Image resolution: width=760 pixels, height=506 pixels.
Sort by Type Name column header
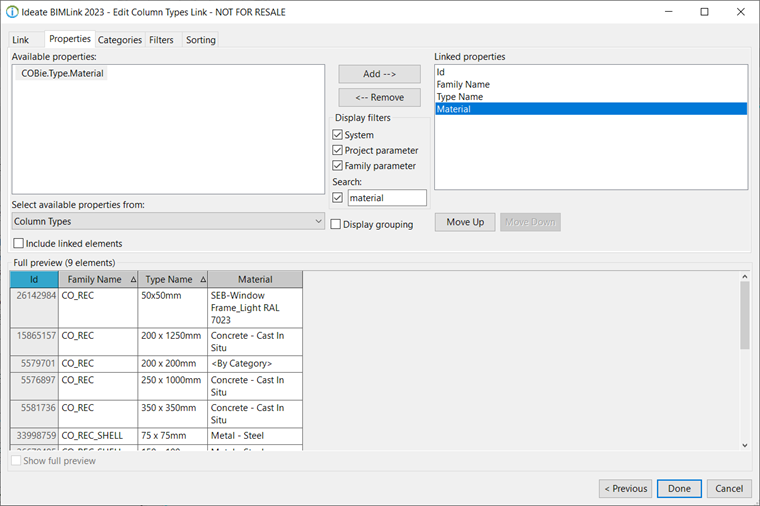click(x=173, y=279)
